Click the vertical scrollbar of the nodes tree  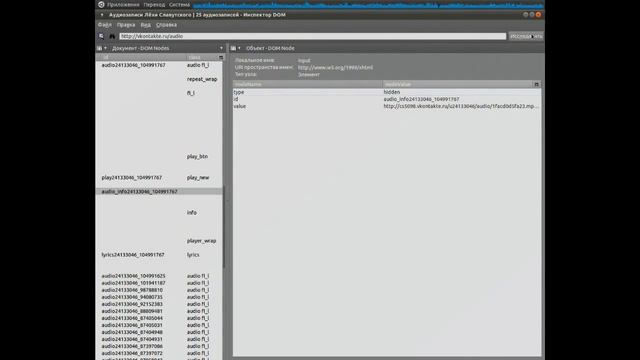click(x=224, y=227)
